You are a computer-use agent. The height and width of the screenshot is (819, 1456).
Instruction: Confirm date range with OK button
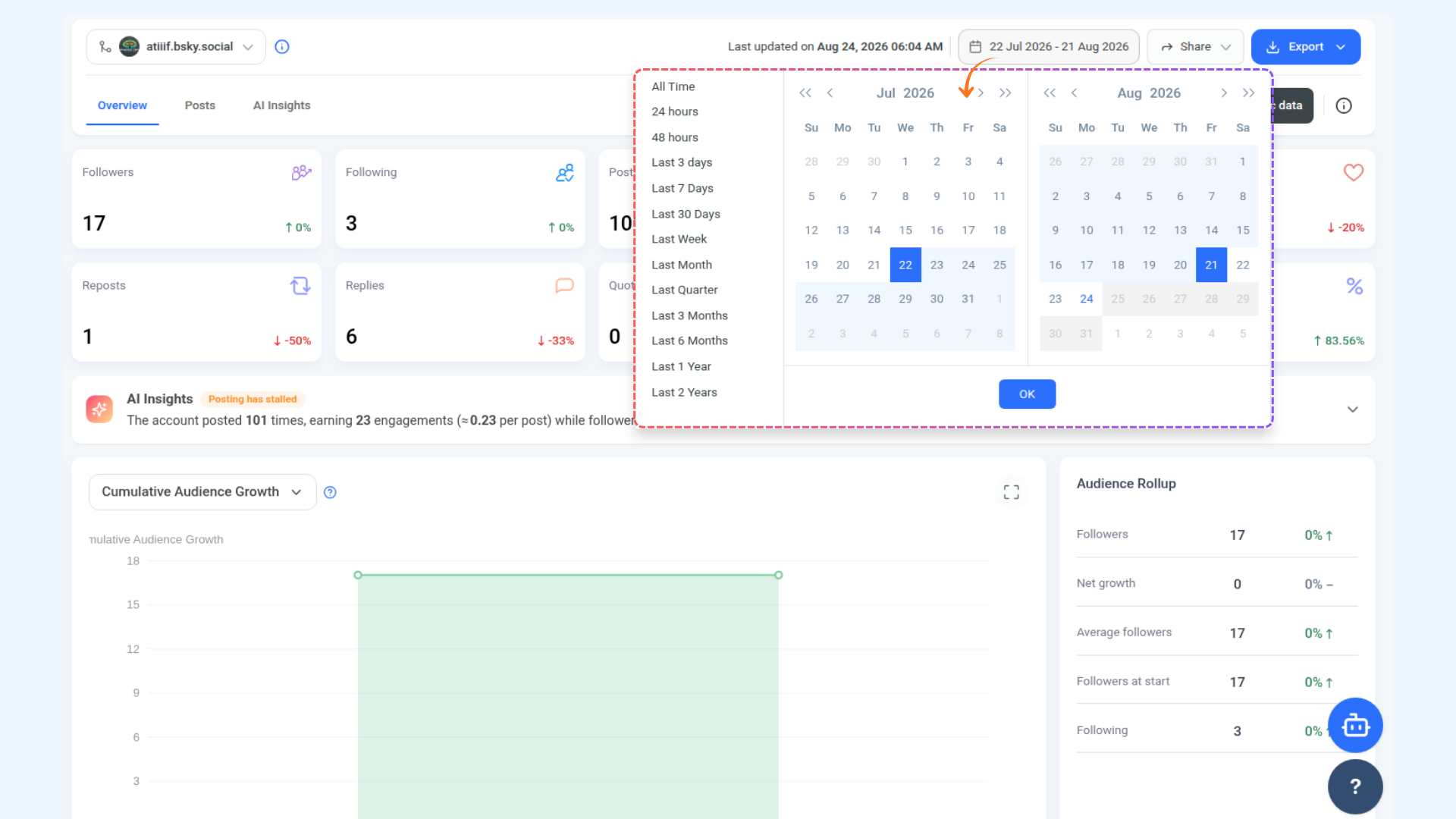pos(1027,394)
